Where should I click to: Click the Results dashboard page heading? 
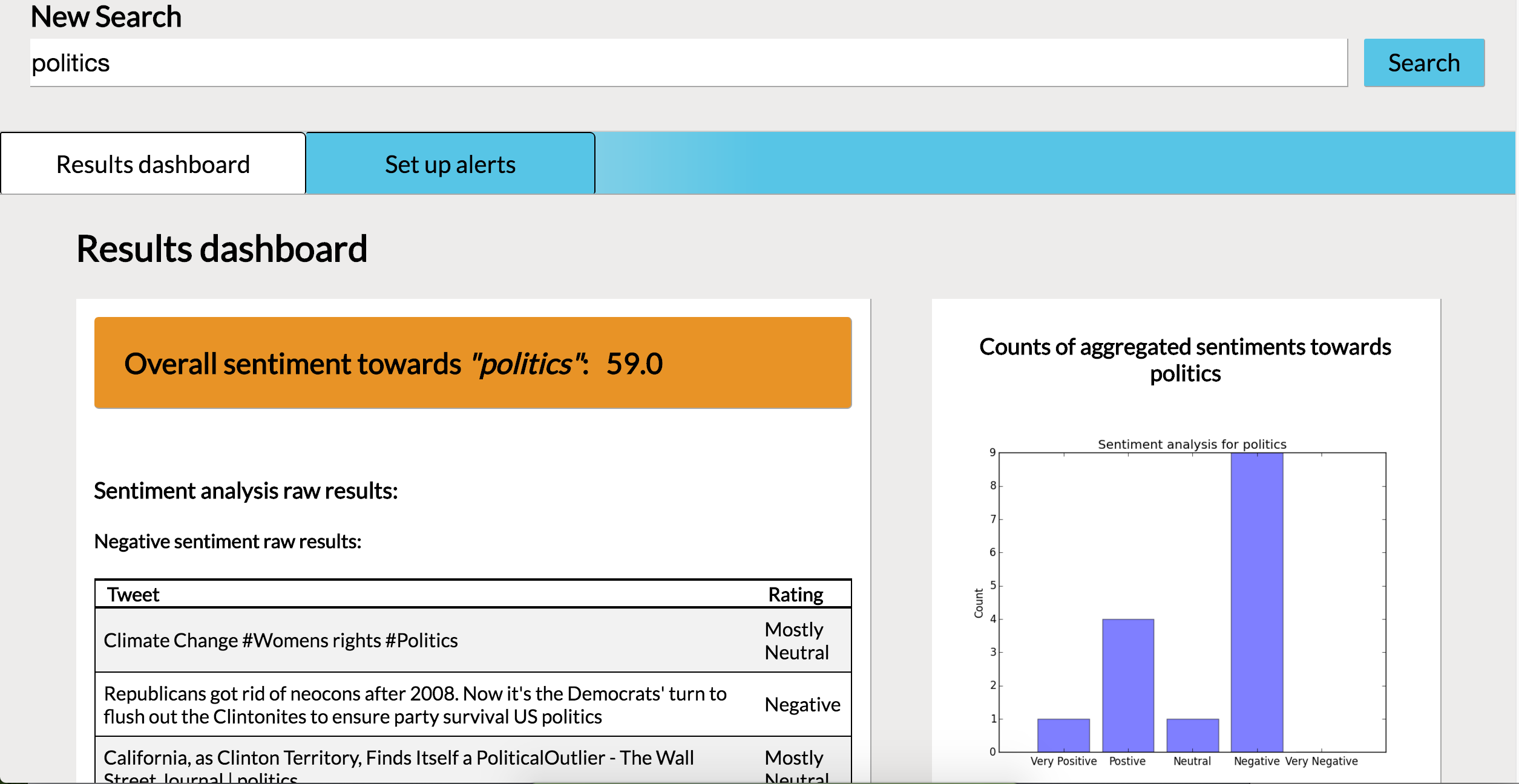(221, 249)
